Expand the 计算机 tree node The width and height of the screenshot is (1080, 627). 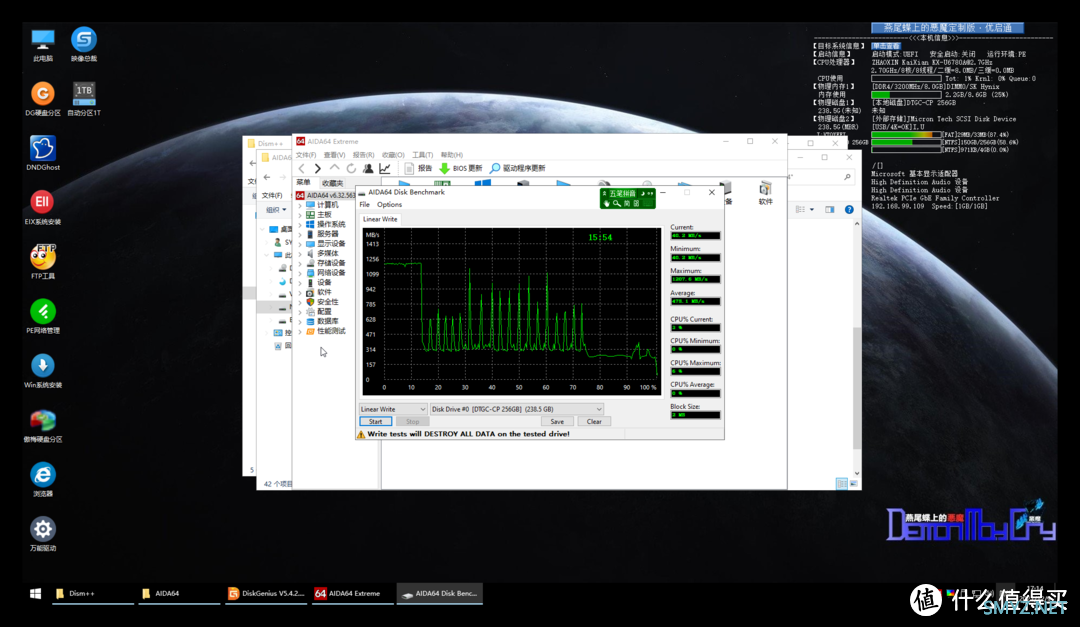click(300, 205)
